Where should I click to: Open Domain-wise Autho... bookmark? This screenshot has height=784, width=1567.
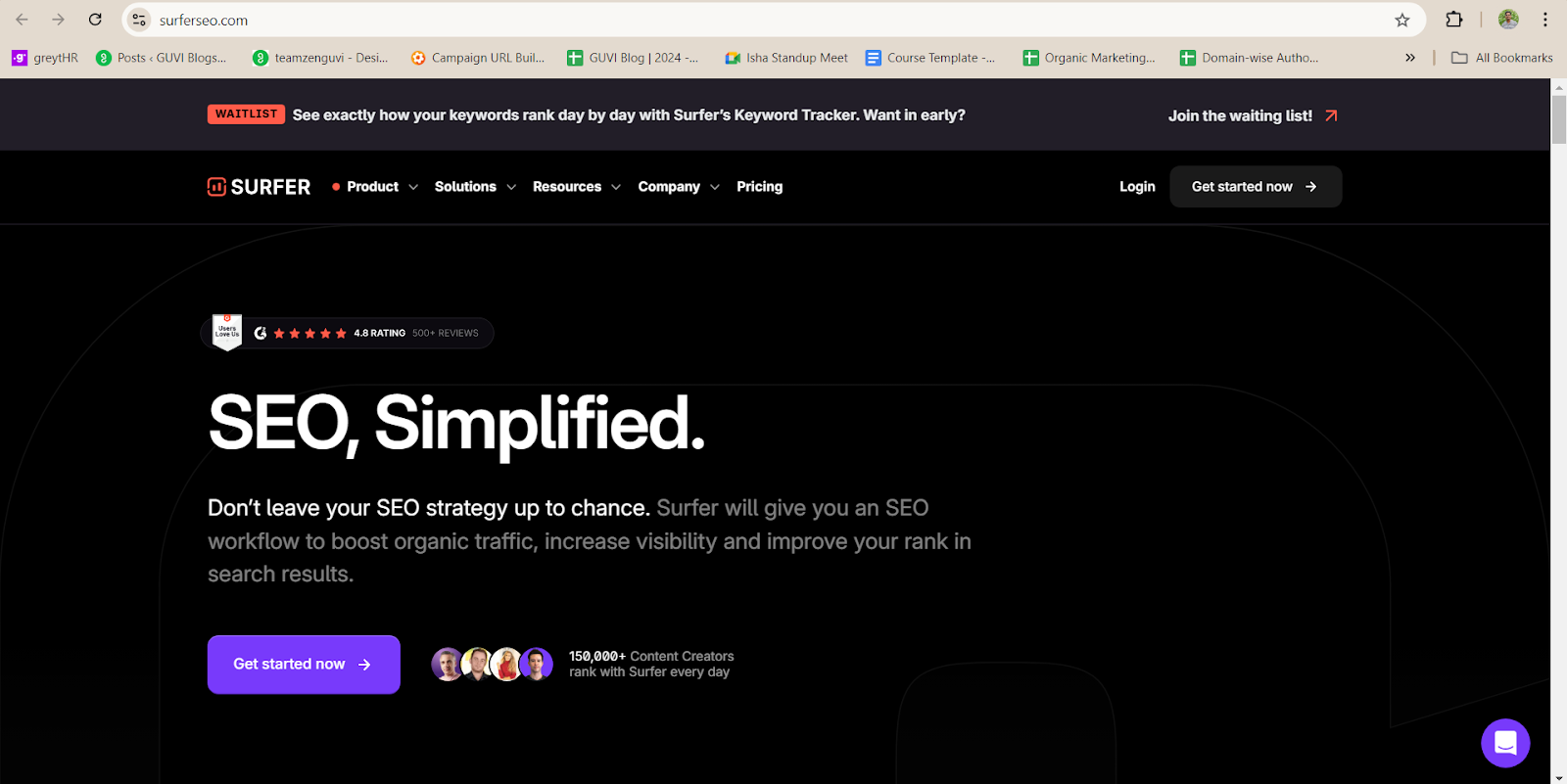coord(1250,58)
